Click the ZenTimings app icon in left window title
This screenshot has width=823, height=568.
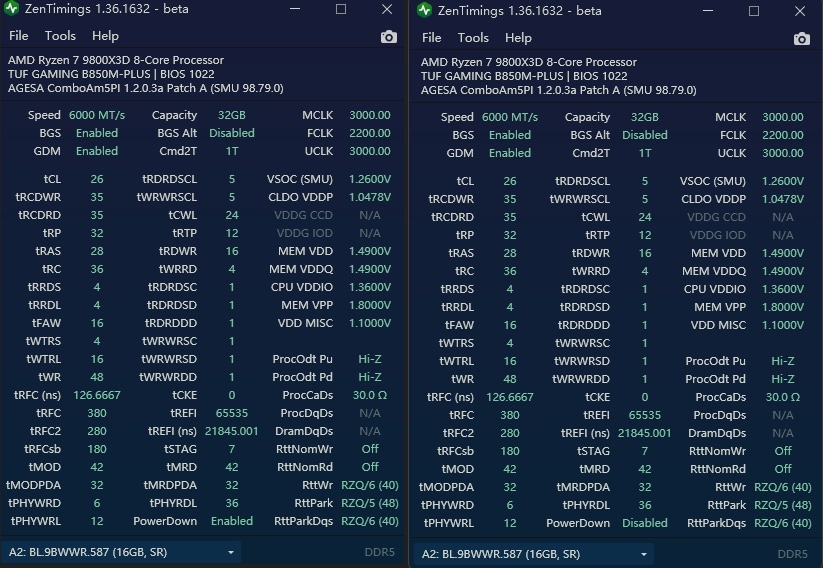(12, 8)
